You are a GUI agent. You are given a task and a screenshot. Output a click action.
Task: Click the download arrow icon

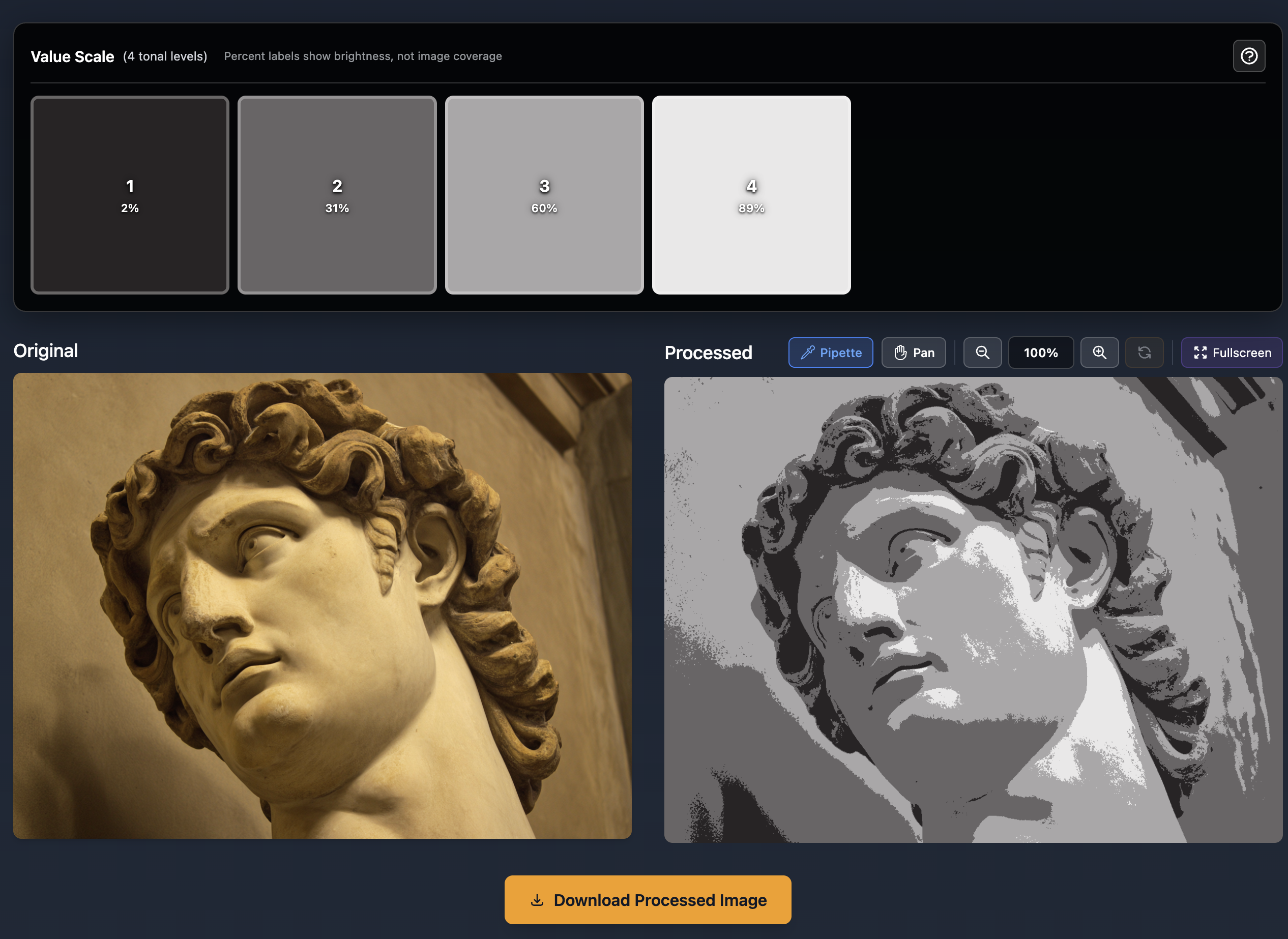(537, 900)
